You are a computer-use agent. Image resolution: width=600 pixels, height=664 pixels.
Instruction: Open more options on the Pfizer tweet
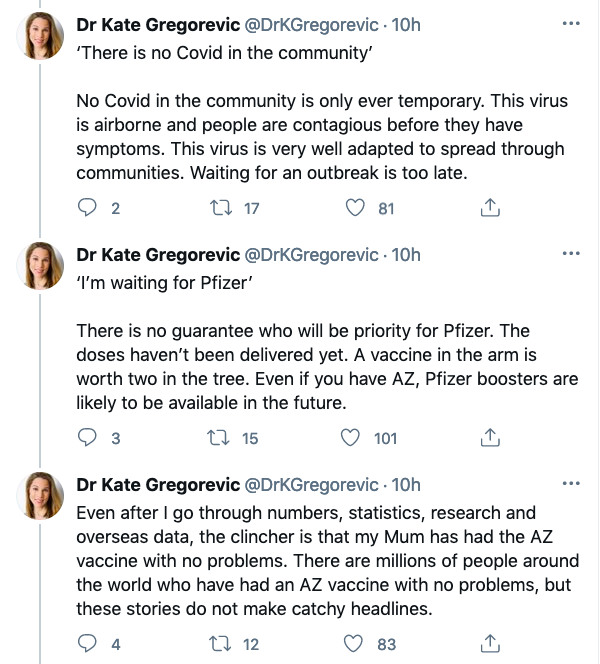click(x=571, y=254)
